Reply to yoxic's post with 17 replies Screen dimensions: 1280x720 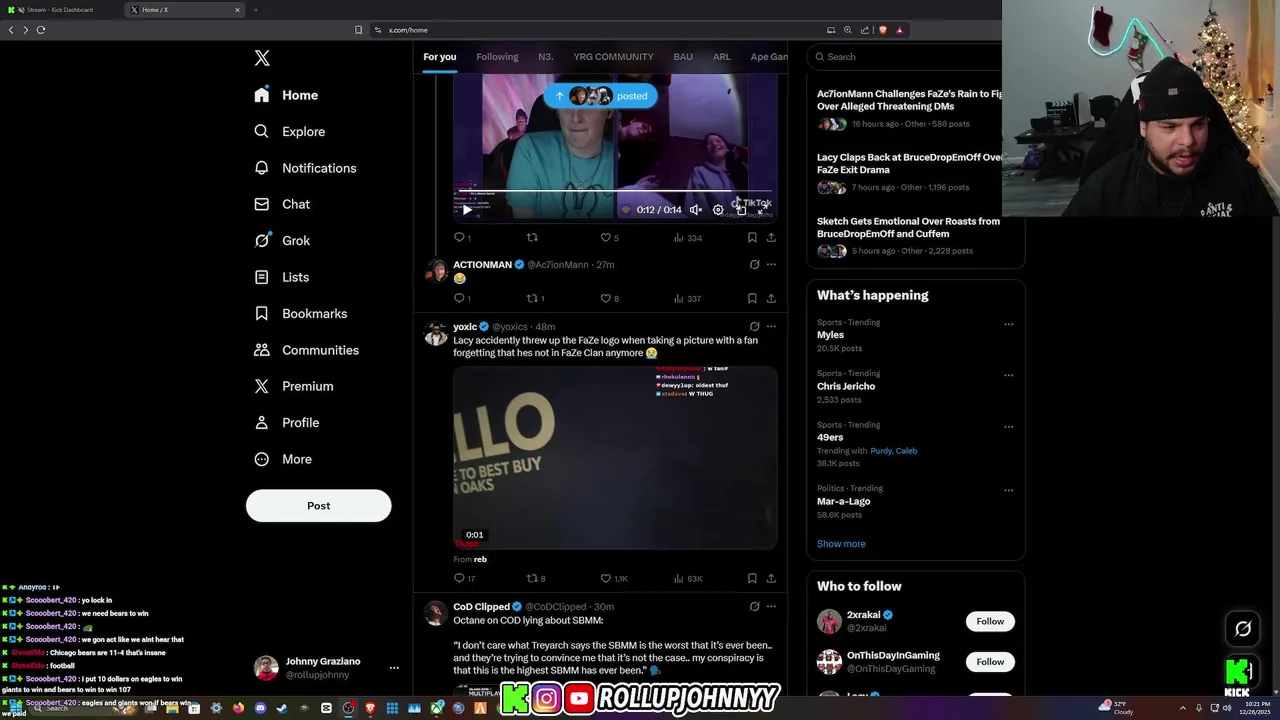pyautogui.click(x=464, y=578)
